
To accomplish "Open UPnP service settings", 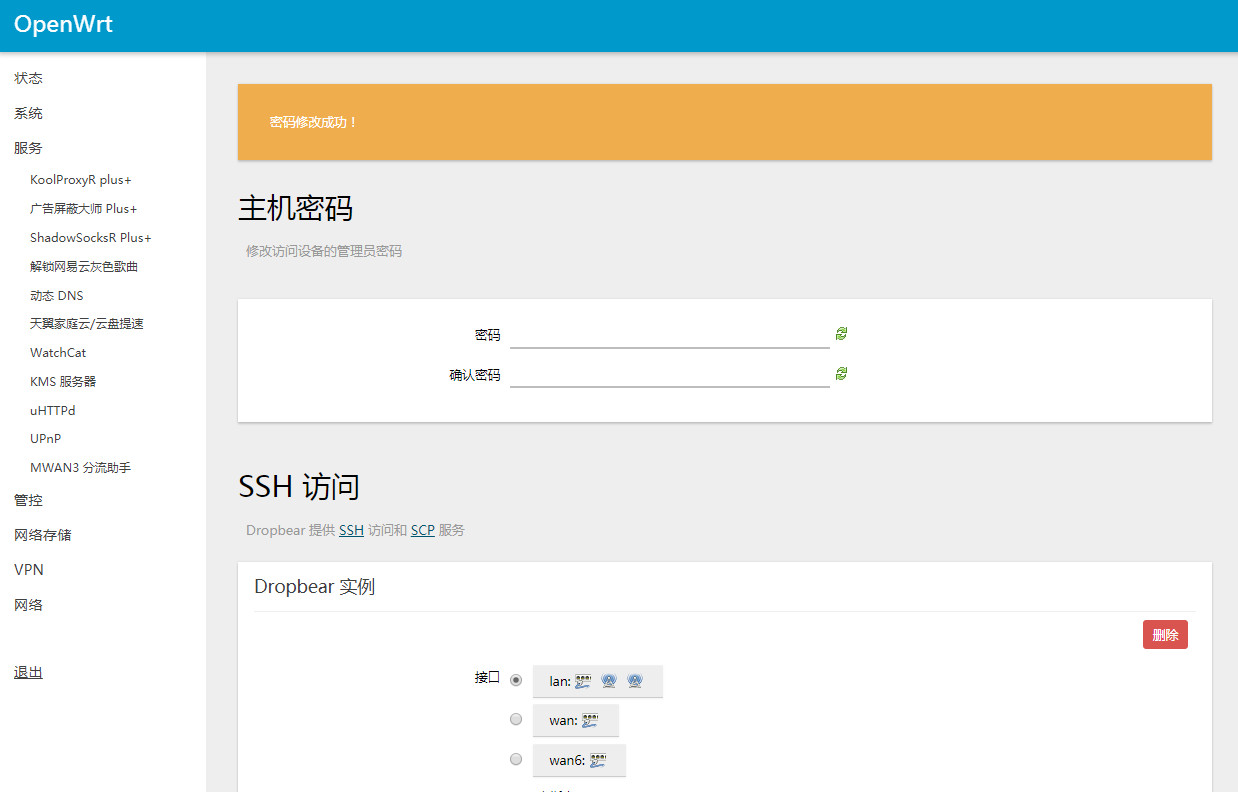I will coord(46,439).
